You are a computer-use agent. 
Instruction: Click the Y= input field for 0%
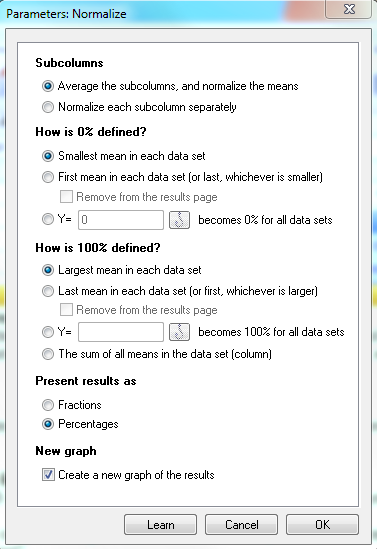[x=121, y=220]
